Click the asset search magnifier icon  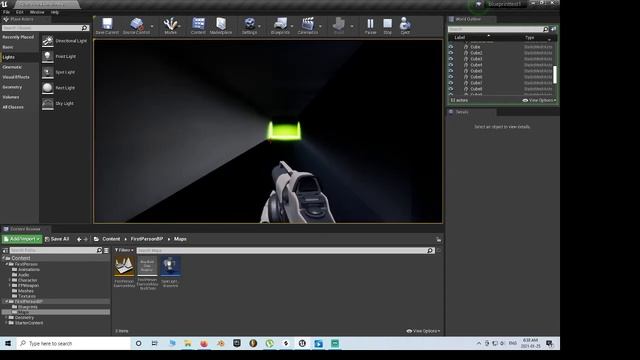(430, 250)
